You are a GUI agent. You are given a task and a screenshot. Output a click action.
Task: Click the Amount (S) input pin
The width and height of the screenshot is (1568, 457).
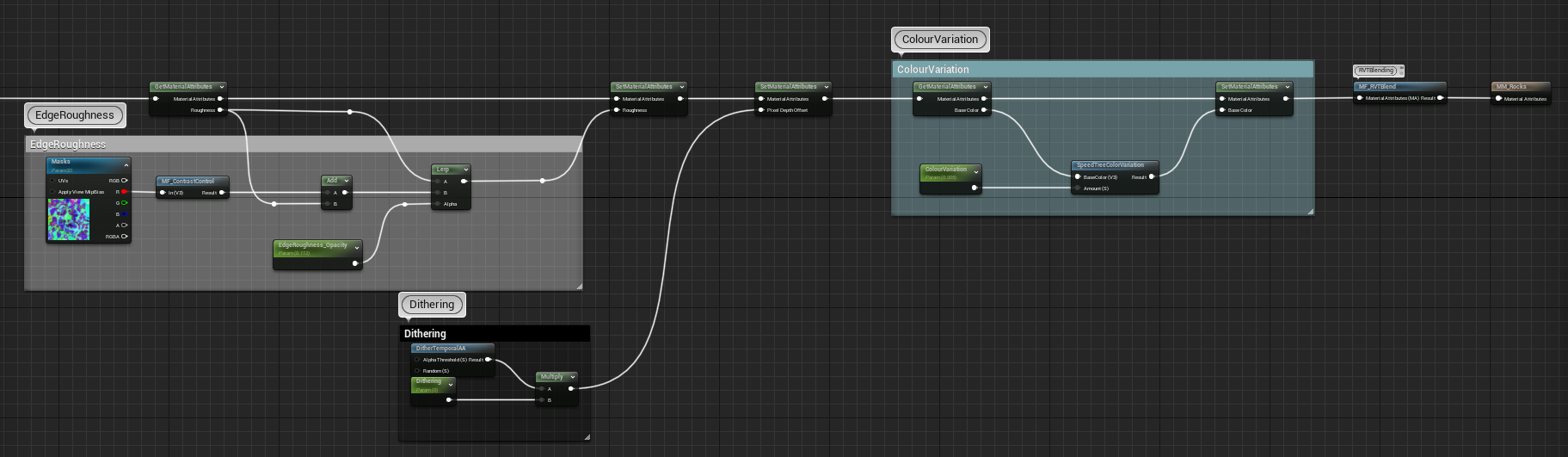(x=1077, y=188)
